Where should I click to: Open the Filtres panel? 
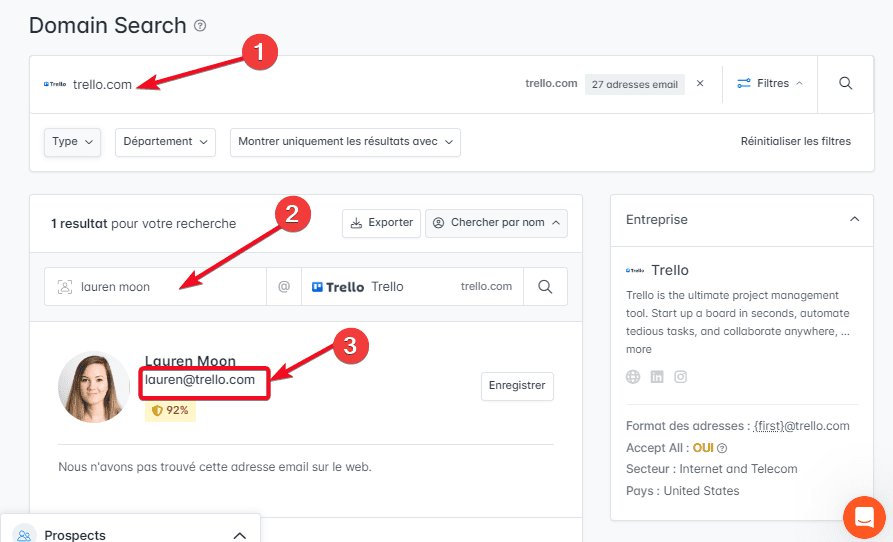pyautogui.click(x=769, y=84)
